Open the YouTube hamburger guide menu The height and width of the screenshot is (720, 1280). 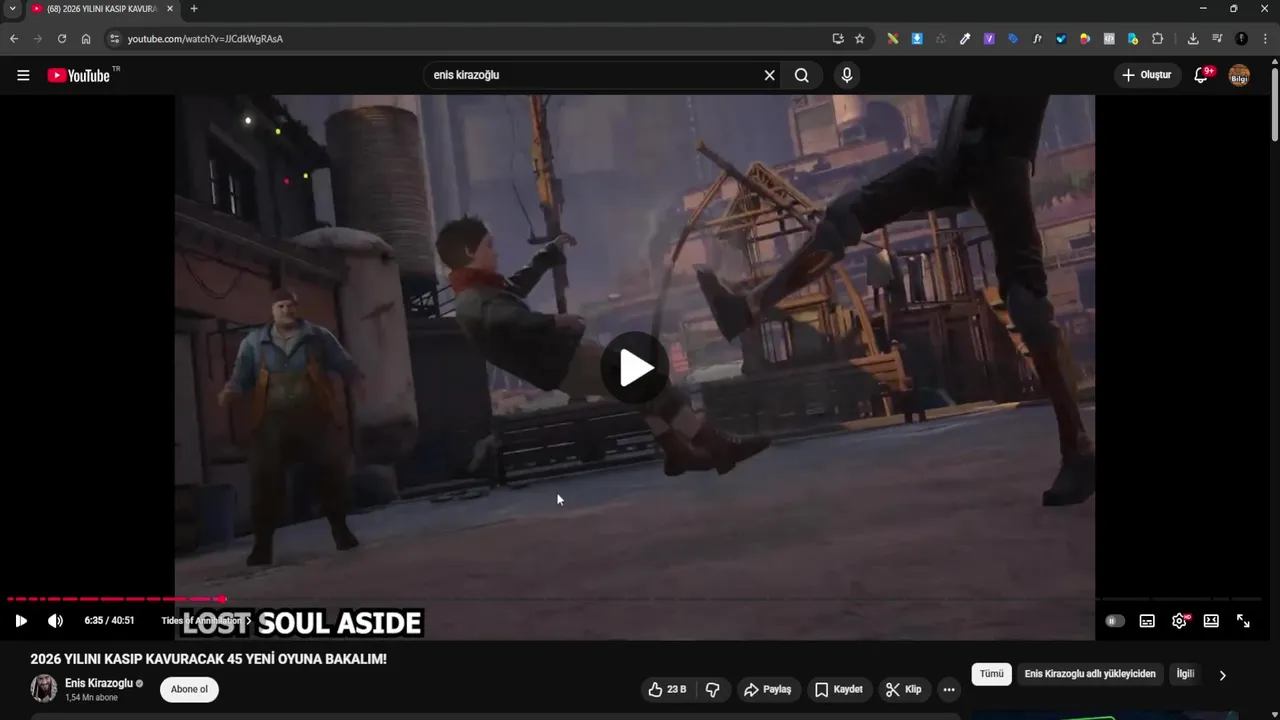point(23,75)
